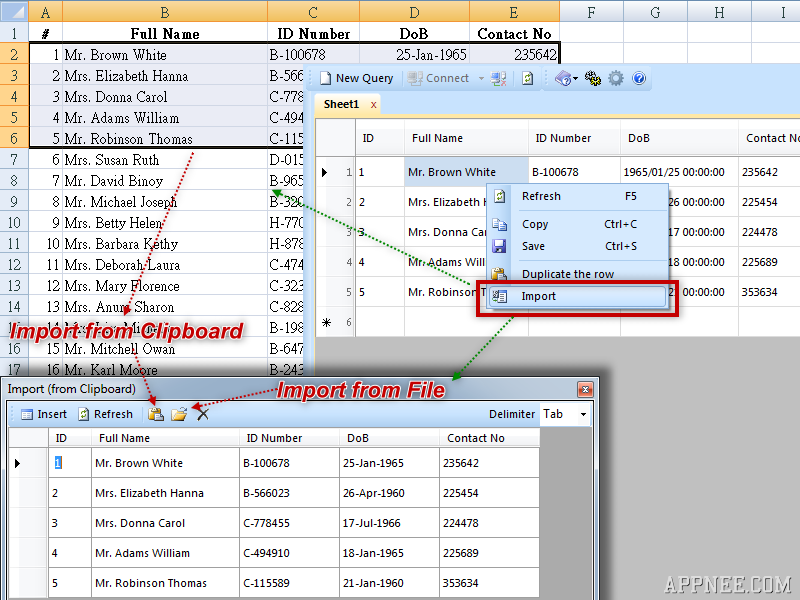Click the ID cell containing highlighted 1

pyautogui.click(x=70, y=463)
